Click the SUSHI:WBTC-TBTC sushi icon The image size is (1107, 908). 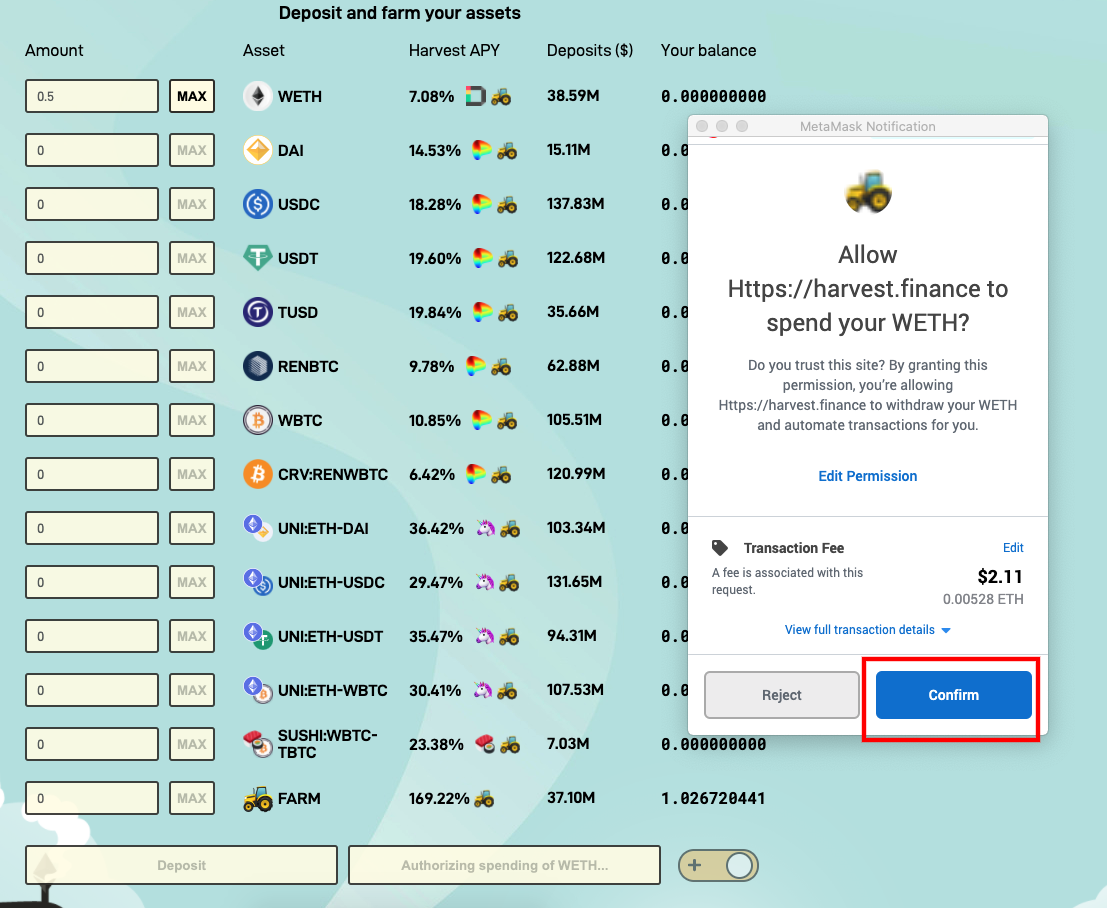click(x=258, y=743)
